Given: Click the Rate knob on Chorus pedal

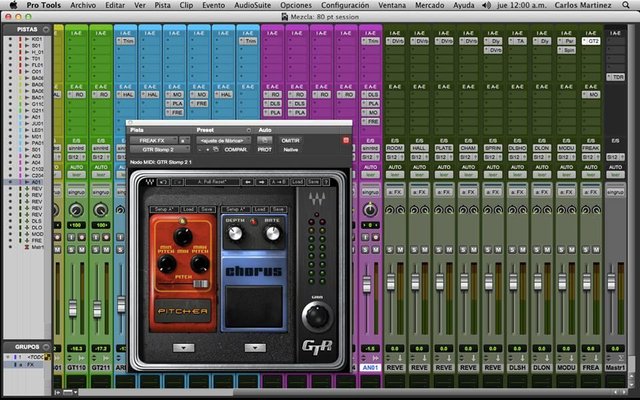Looking at the screenshot, I should (272, 233).
